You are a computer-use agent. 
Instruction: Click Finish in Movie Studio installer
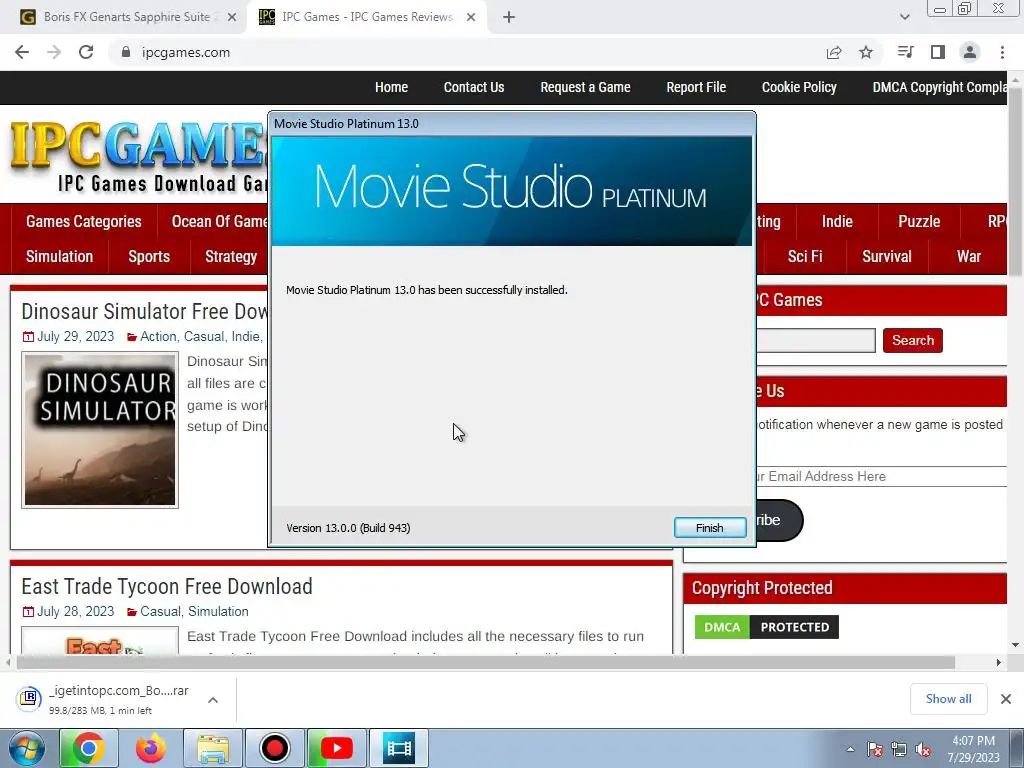click(x=710, y=528)
